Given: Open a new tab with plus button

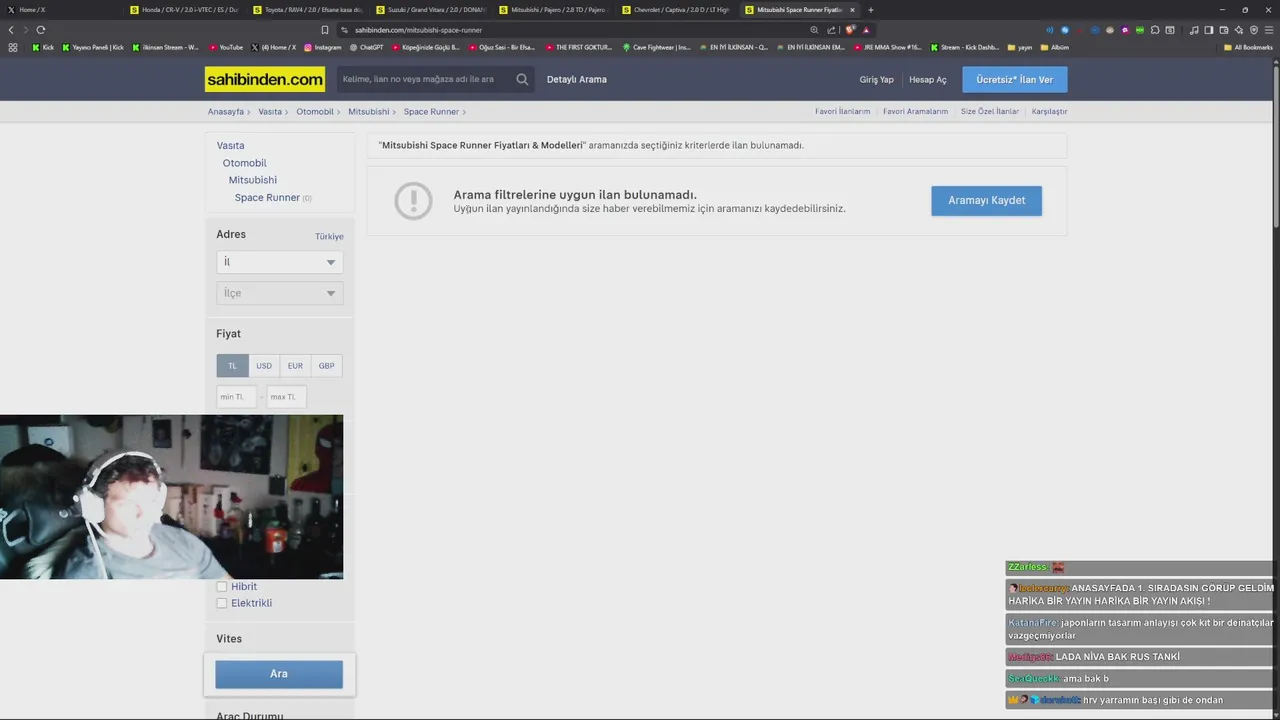Looking at the screenshot, I should point(871,10).
